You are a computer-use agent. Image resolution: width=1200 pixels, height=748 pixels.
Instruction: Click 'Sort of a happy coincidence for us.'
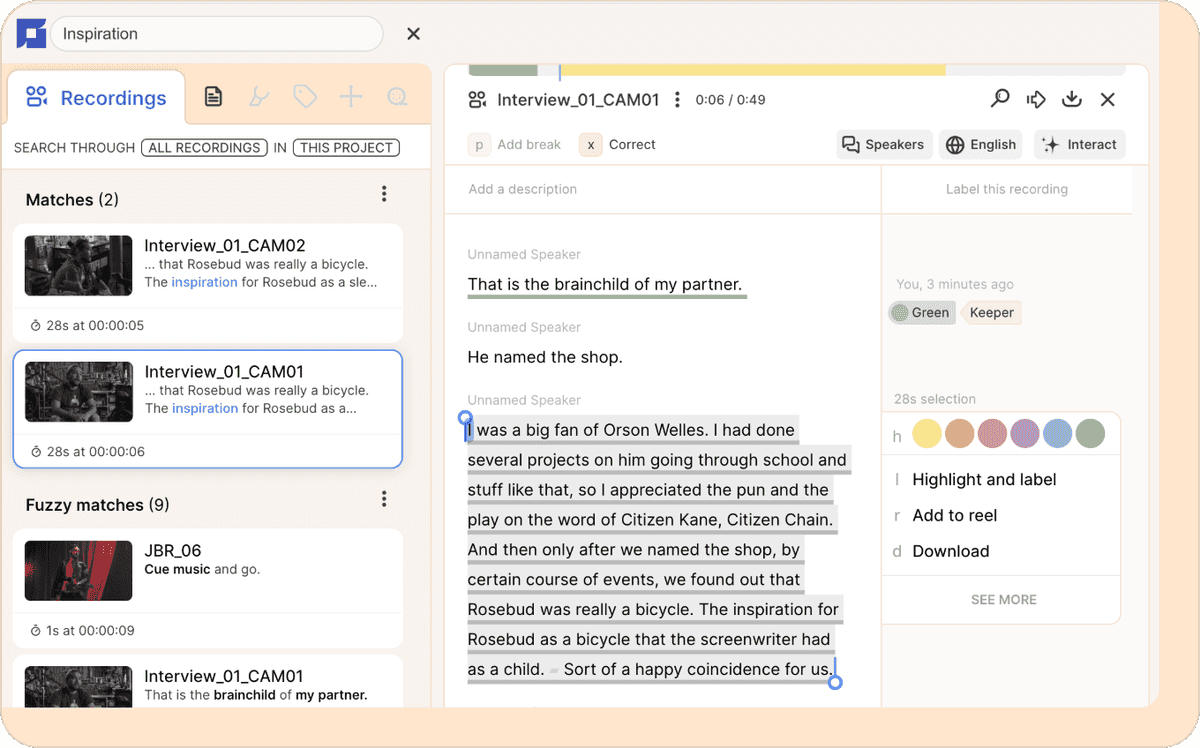(x=697, y=669)
